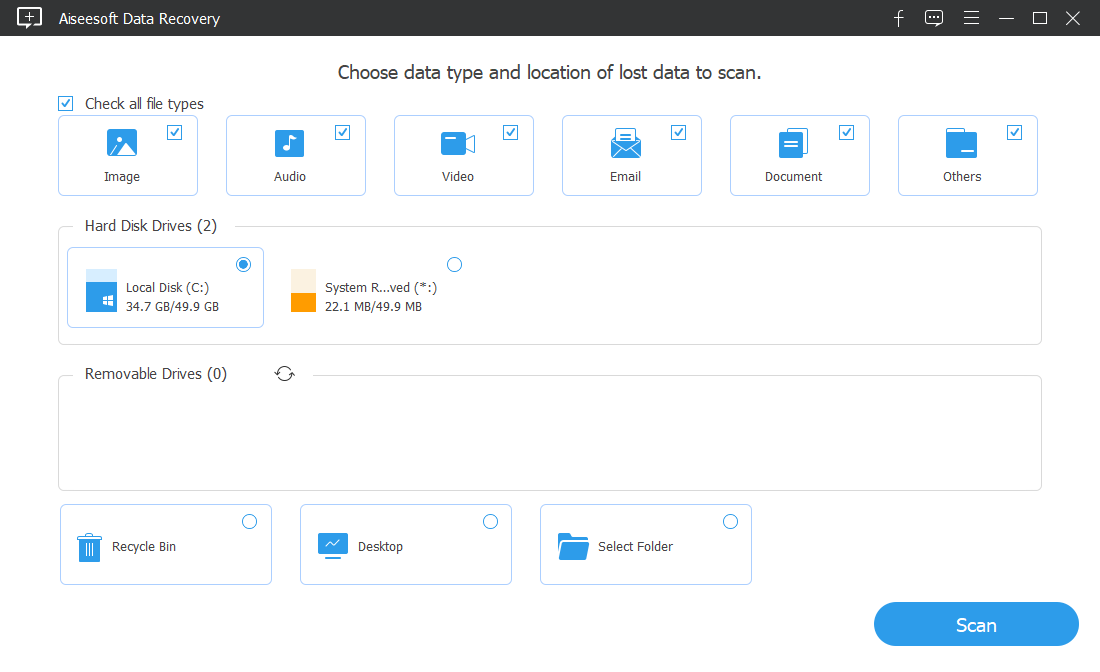Click the 'Email' label text
Image resolution: width=1100 pixels, height=672 pixels.
pyautogui.click(x=625, y=177)
